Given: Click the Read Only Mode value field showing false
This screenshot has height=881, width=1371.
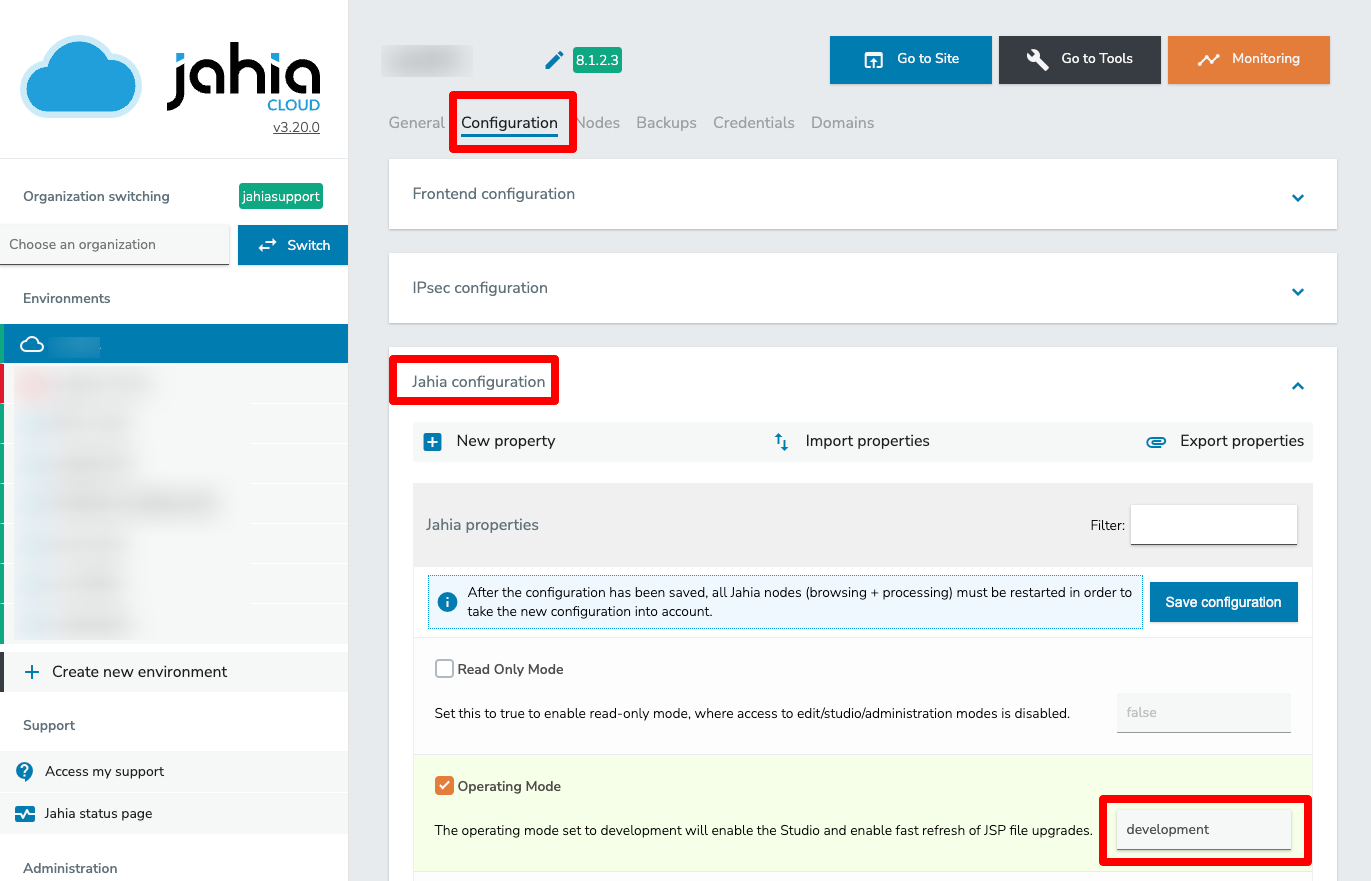Looking at the screenshot, I should tap(1203, 713).
